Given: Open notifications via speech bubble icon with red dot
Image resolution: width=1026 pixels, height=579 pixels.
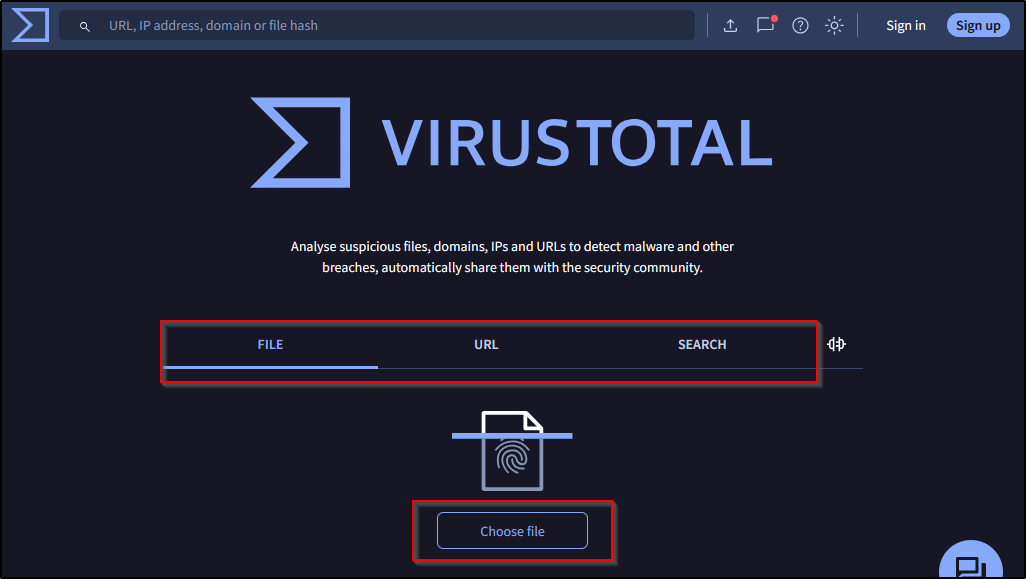Looking at the screenshot, I should click(x=765, y=25).
